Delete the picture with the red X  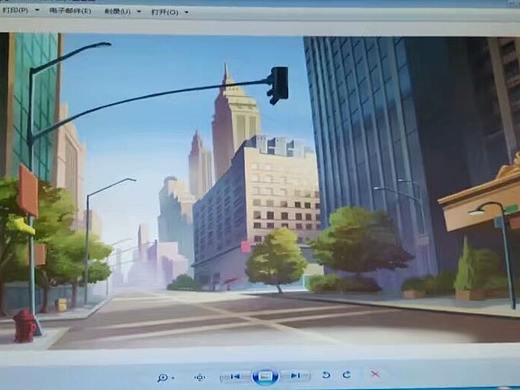coord(375,374)
